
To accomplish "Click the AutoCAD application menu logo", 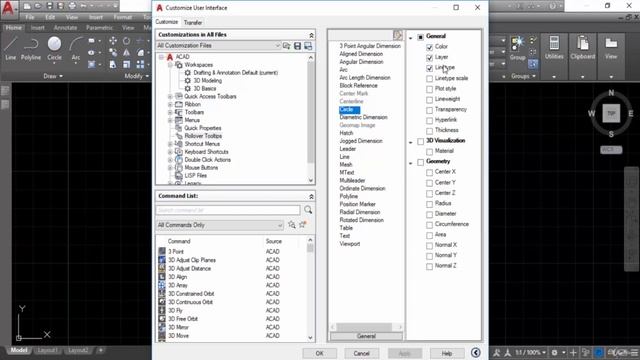I will (8, 9).
